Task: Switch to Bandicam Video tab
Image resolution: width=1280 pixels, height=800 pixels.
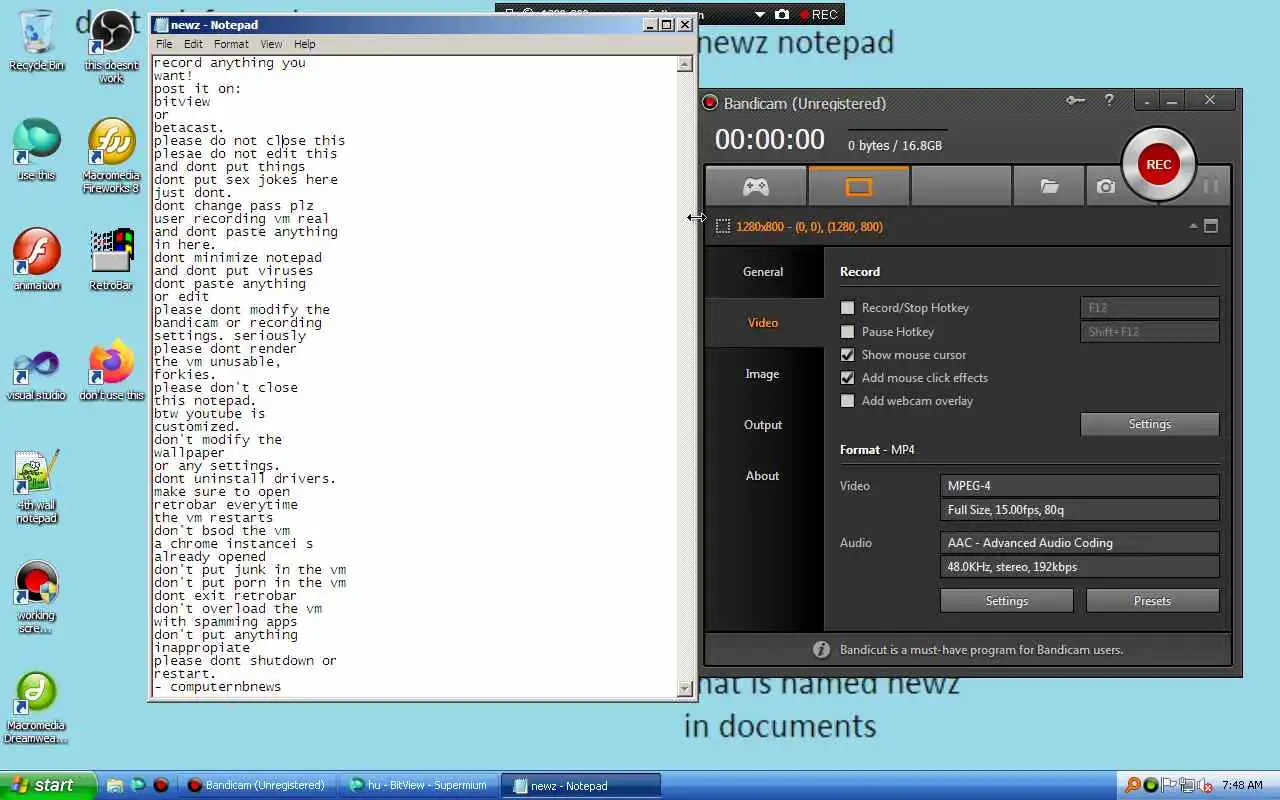Action: pos(763,323)
